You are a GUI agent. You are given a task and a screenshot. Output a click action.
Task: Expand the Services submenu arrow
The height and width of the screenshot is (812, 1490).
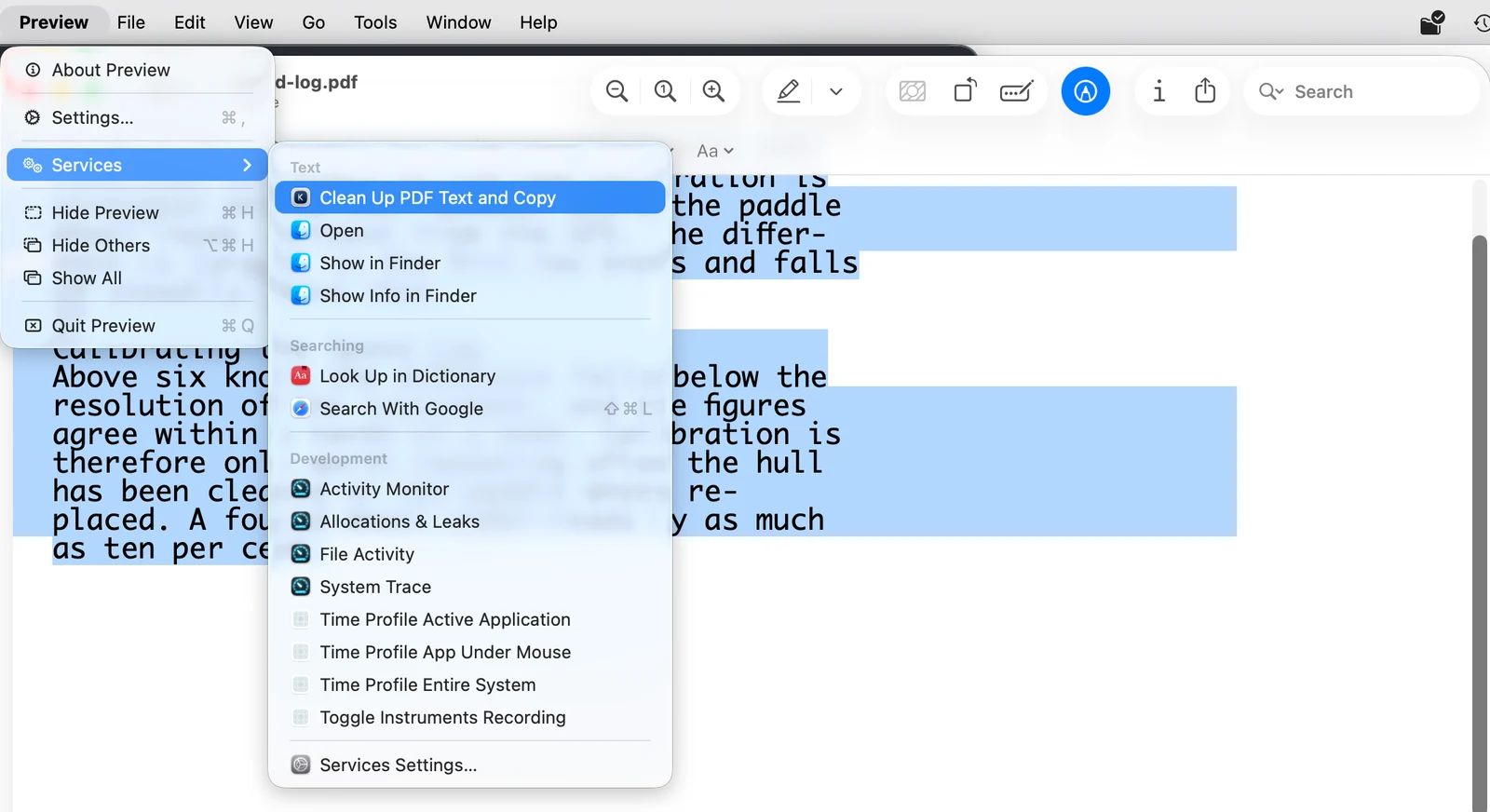(247, 165)
